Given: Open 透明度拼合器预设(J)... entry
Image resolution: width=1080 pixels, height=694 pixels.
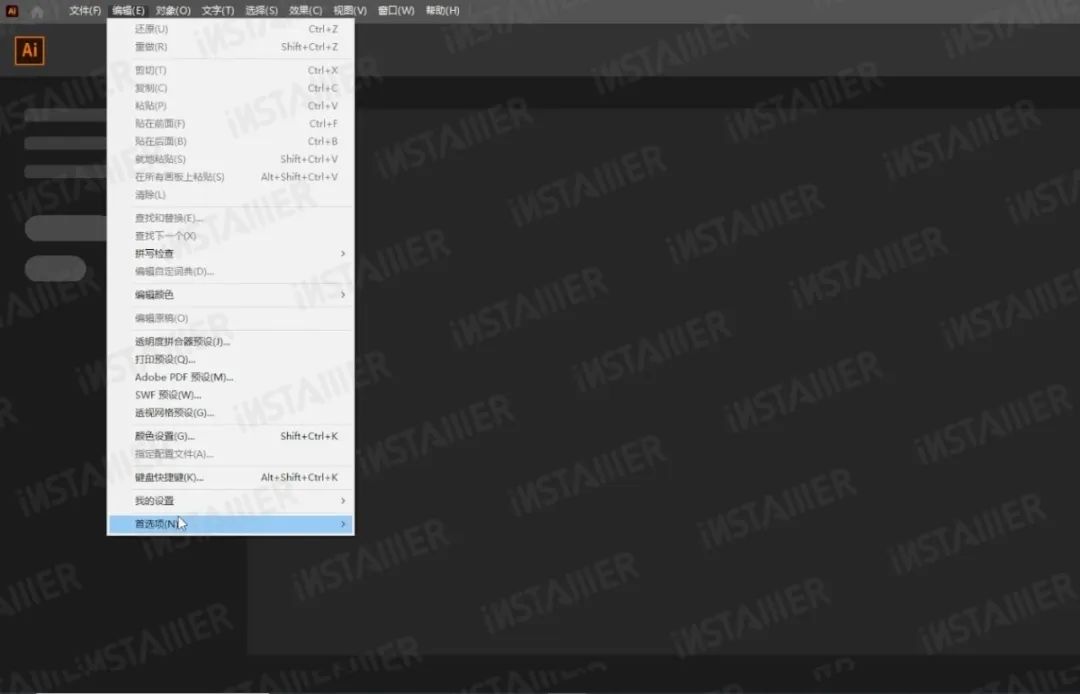Looking at the screenshot, I should click(x=231, y=341).
